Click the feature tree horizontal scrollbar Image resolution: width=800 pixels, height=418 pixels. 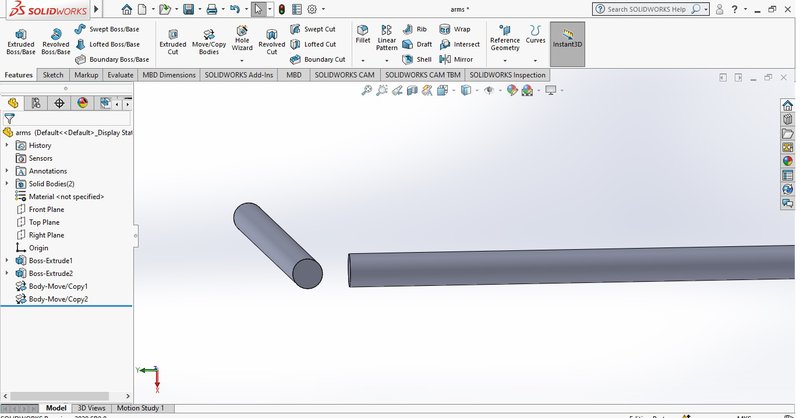click(x=60, y=396)
